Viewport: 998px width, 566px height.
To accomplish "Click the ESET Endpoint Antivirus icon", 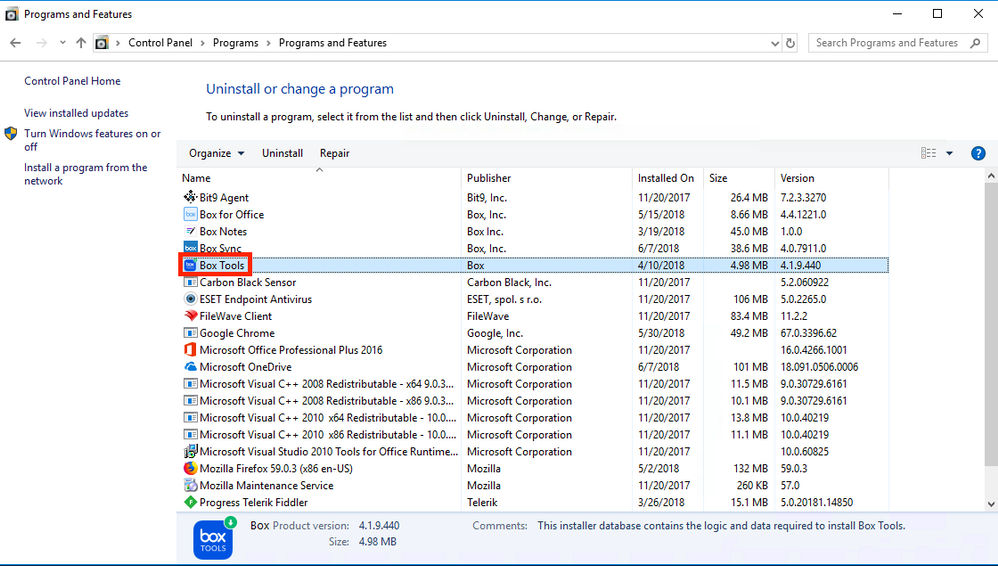I will (x=190, y=299).
